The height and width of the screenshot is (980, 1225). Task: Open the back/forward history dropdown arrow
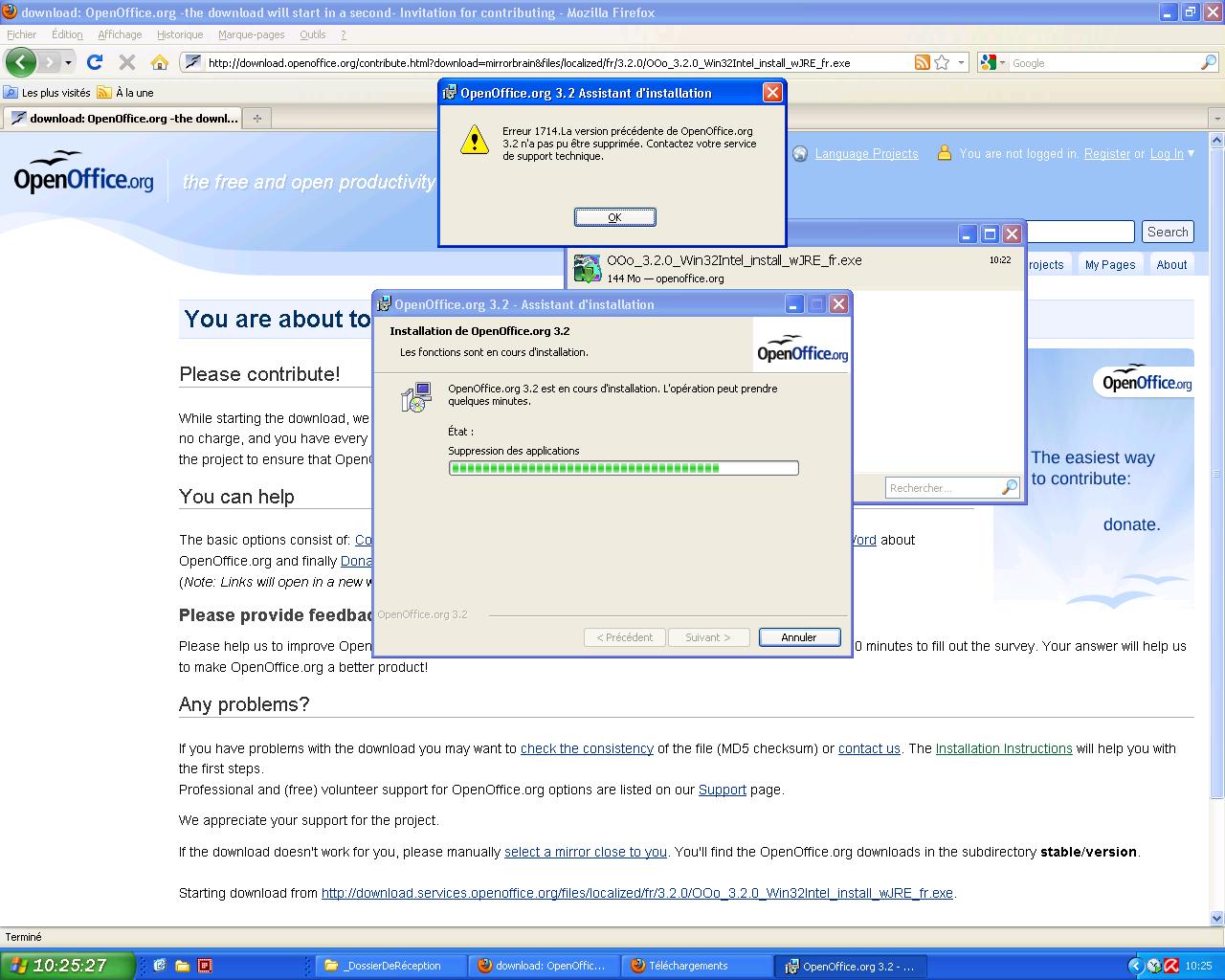[x=68, y=62]
